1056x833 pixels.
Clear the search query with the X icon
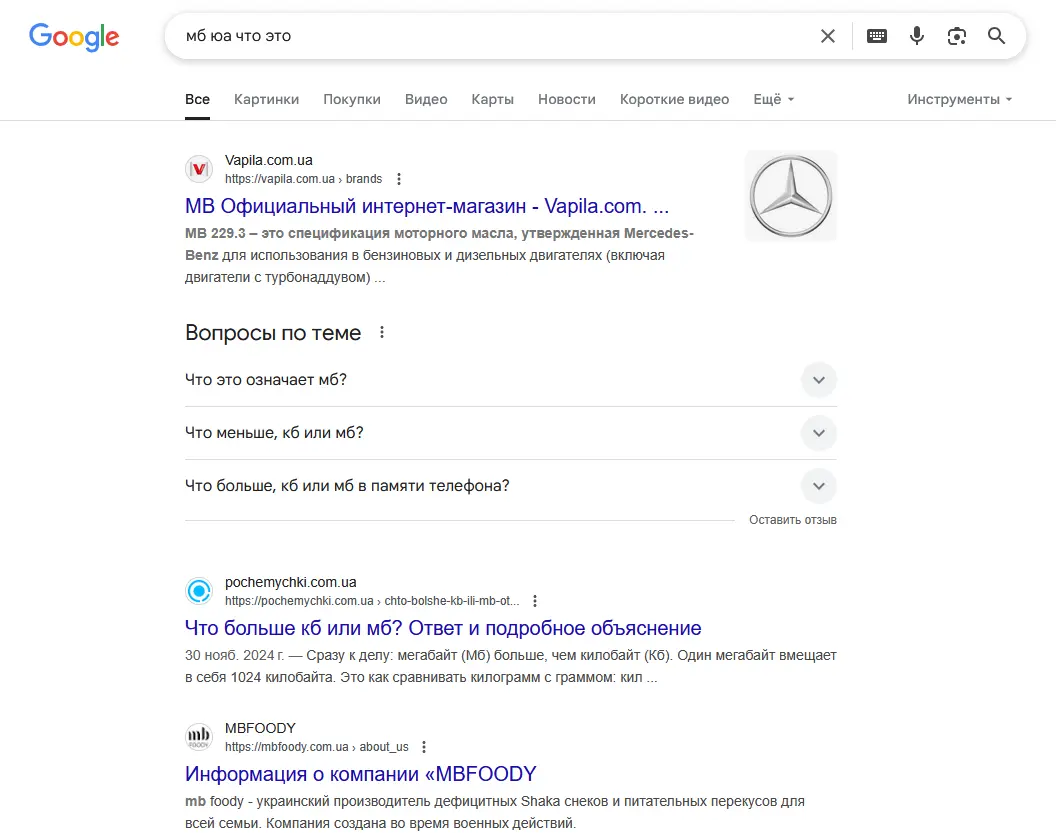(x=828, y=36)
